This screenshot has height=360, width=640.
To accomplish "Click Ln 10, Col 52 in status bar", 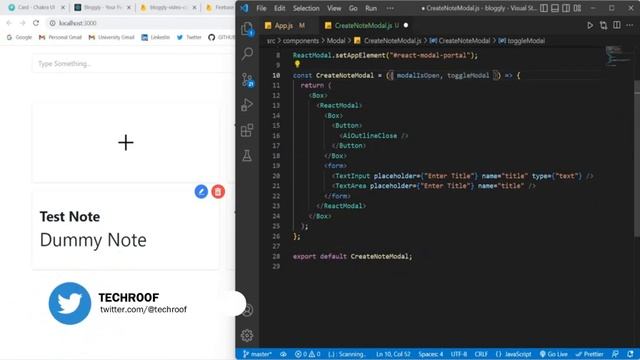I will point(393,354).
